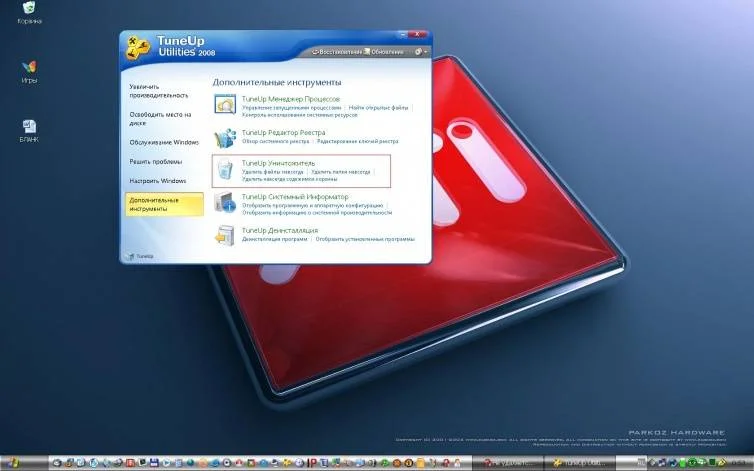Click Управление запущенными процессами link
Viewport: 754px width, 471px height.
click(291, 108)
